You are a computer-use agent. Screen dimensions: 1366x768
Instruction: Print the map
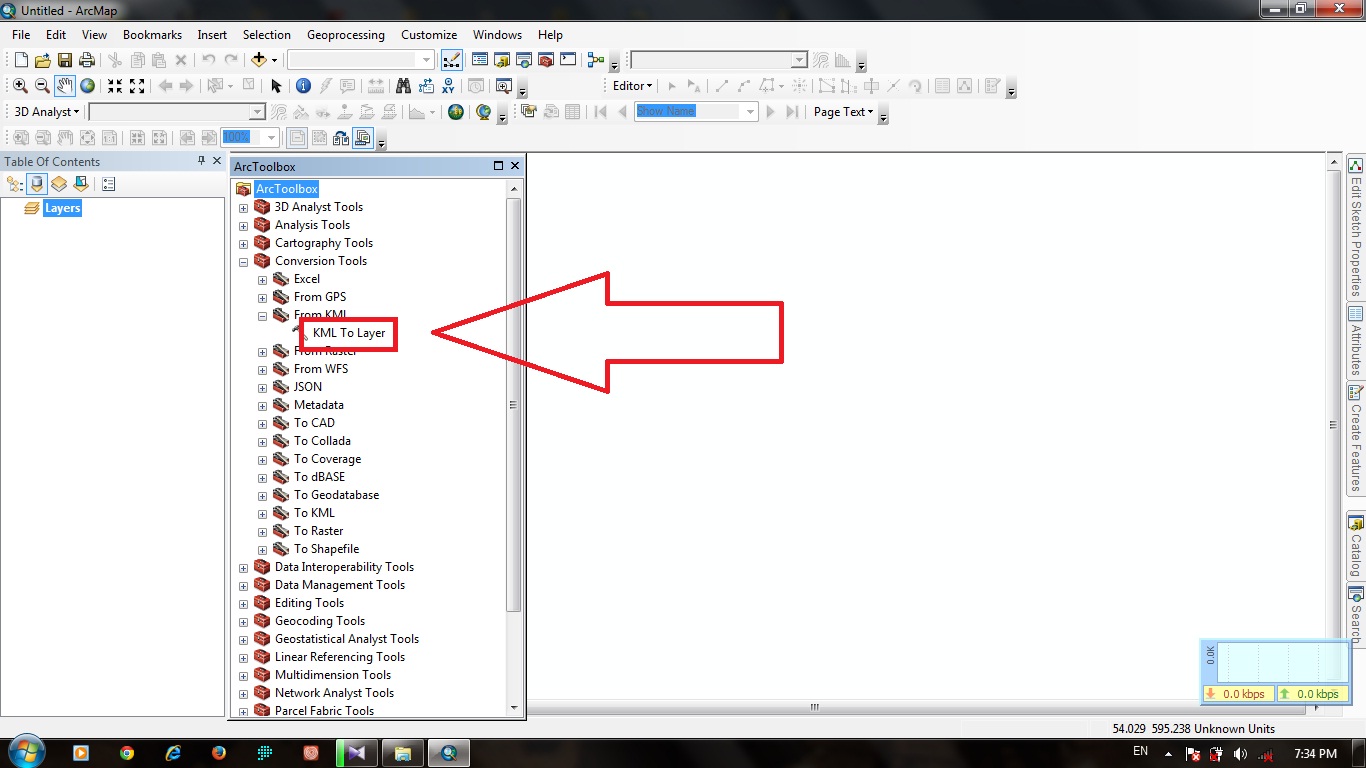(86, 60)
